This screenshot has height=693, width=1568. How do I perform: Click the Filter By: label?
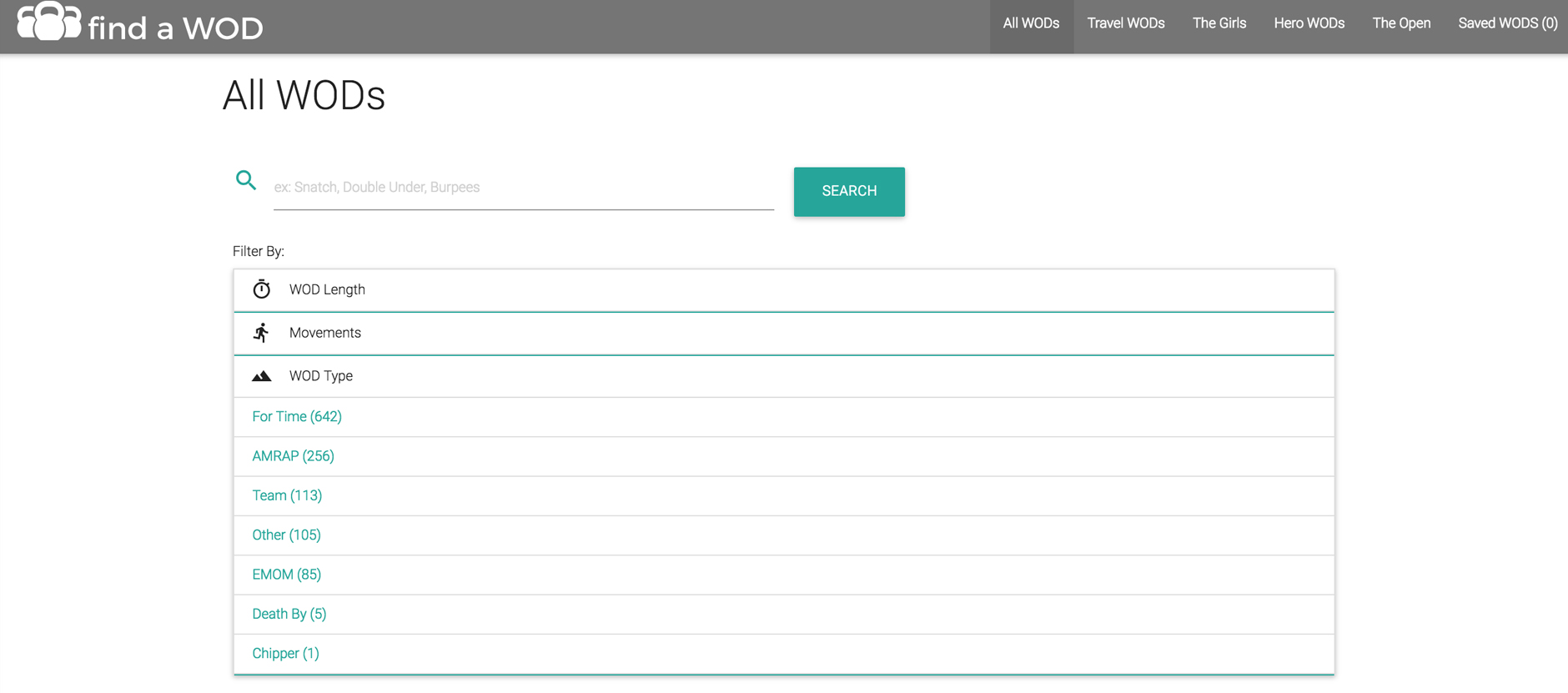[259, 252]
